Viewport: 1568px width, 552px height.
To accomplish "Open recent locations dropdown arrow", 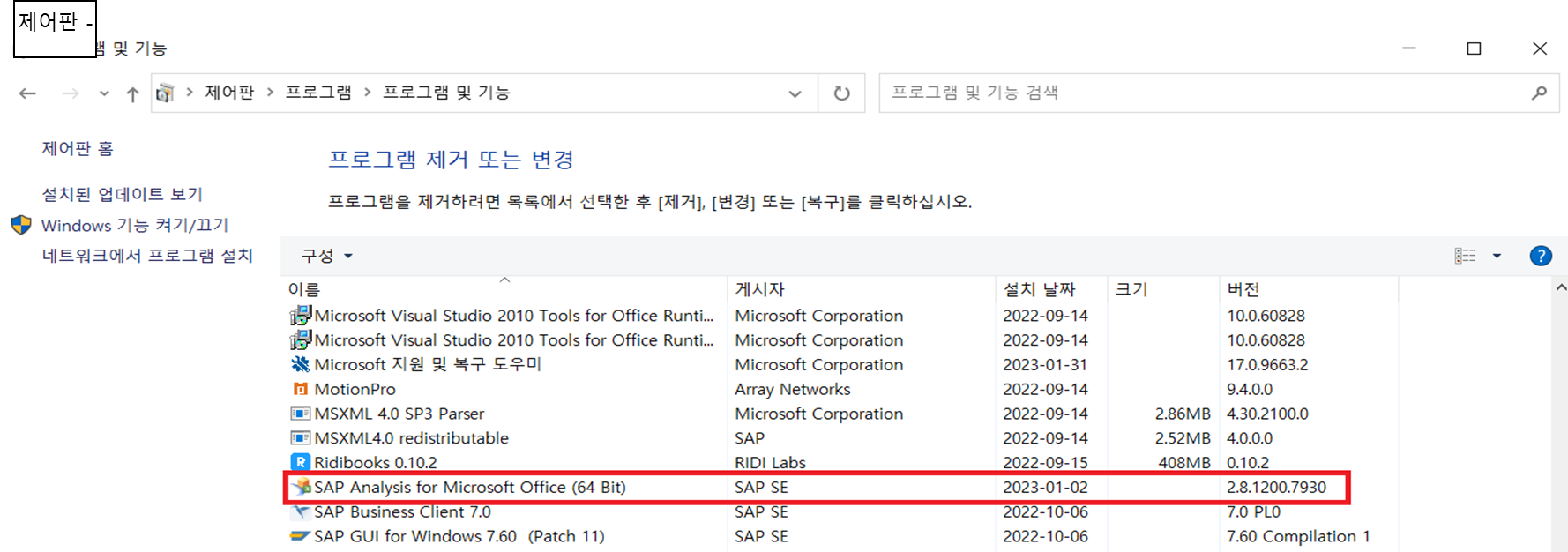I will pyautogui.click(x=104, y=93).
